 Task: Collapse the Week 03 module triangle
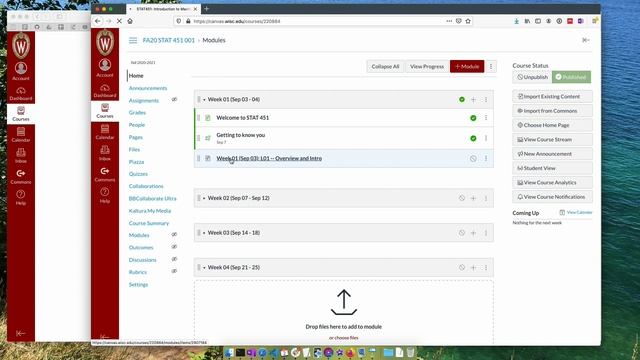click(x=204, y=233)
